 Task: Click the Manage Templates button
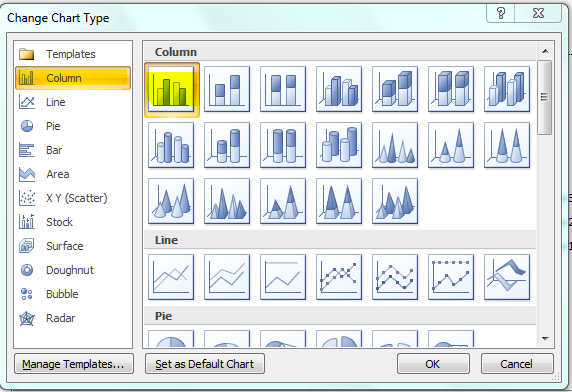74,364
